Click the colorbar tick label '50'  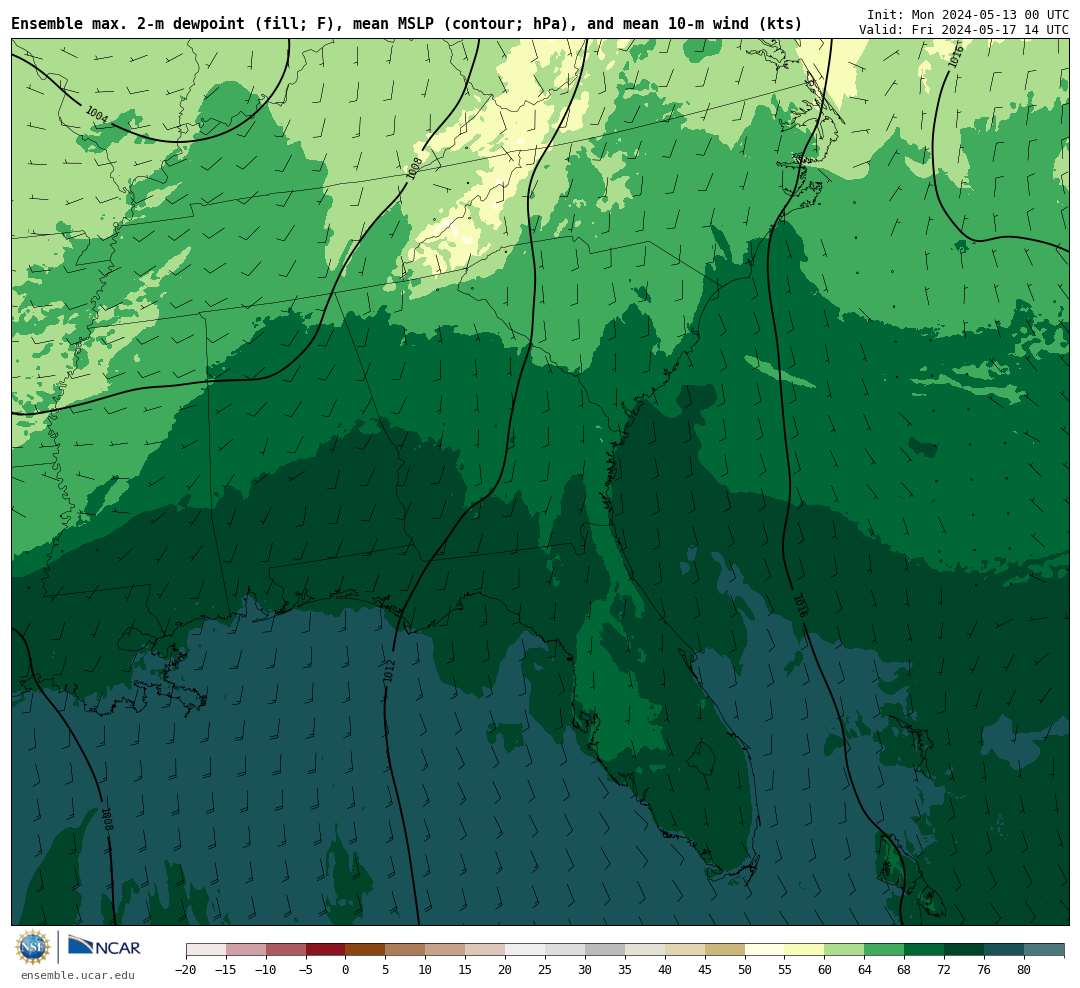click(x=745, y=970)
